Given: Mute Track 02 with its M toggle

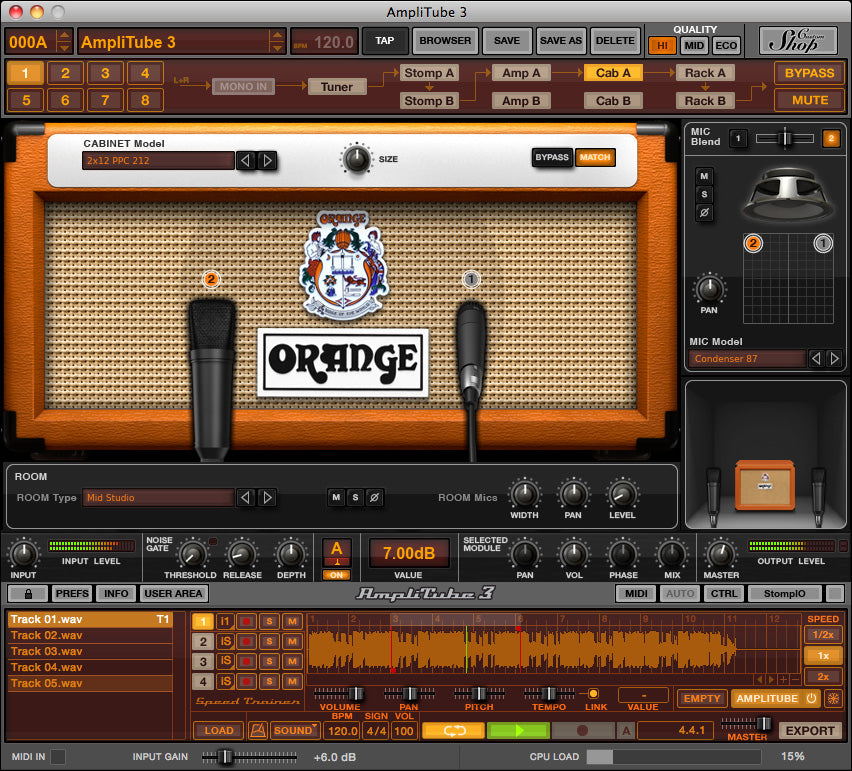Looking at the screenshot, I should pyautogui.click(x=291, y=642).
